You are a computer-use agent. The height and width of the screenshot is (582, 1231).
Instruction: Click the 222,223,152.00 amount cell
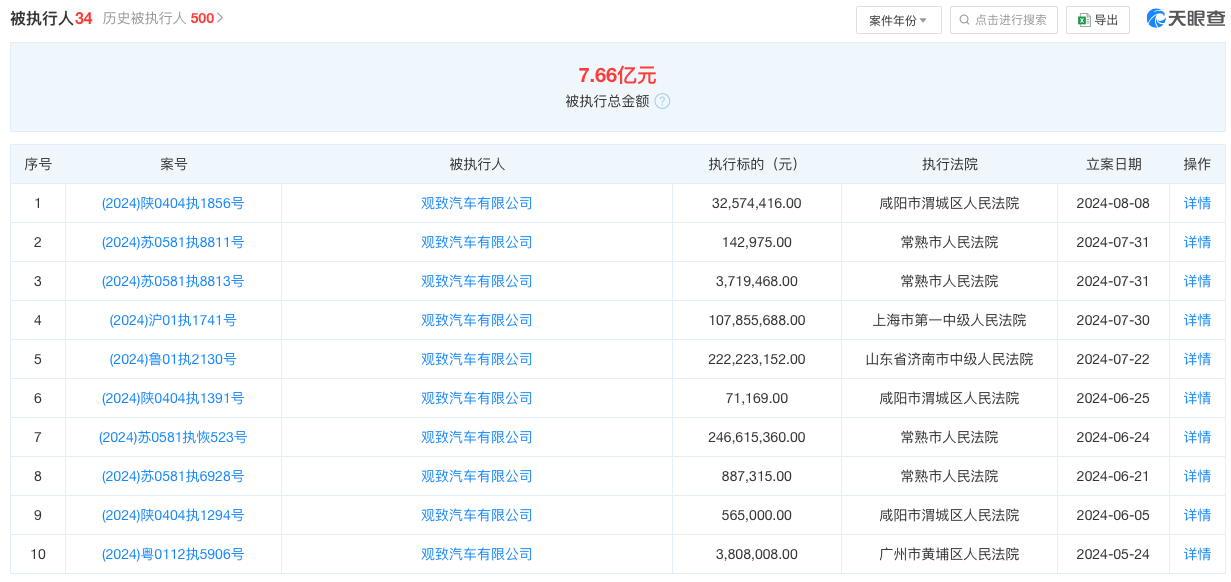(x=757, y=359)
